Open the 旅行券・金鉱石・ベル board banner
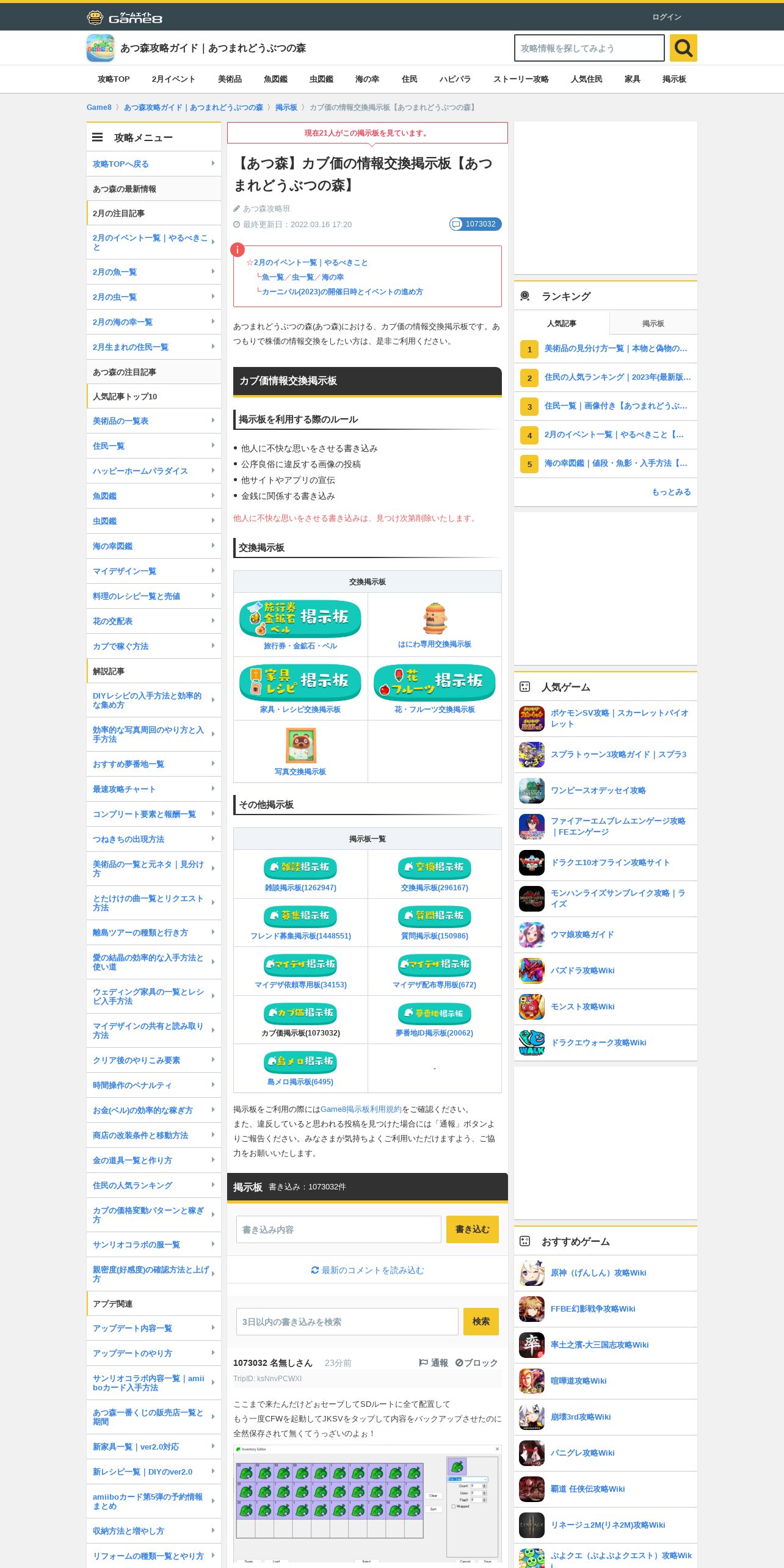This screenshot has width=784, height=1568. tap(300, 619)
